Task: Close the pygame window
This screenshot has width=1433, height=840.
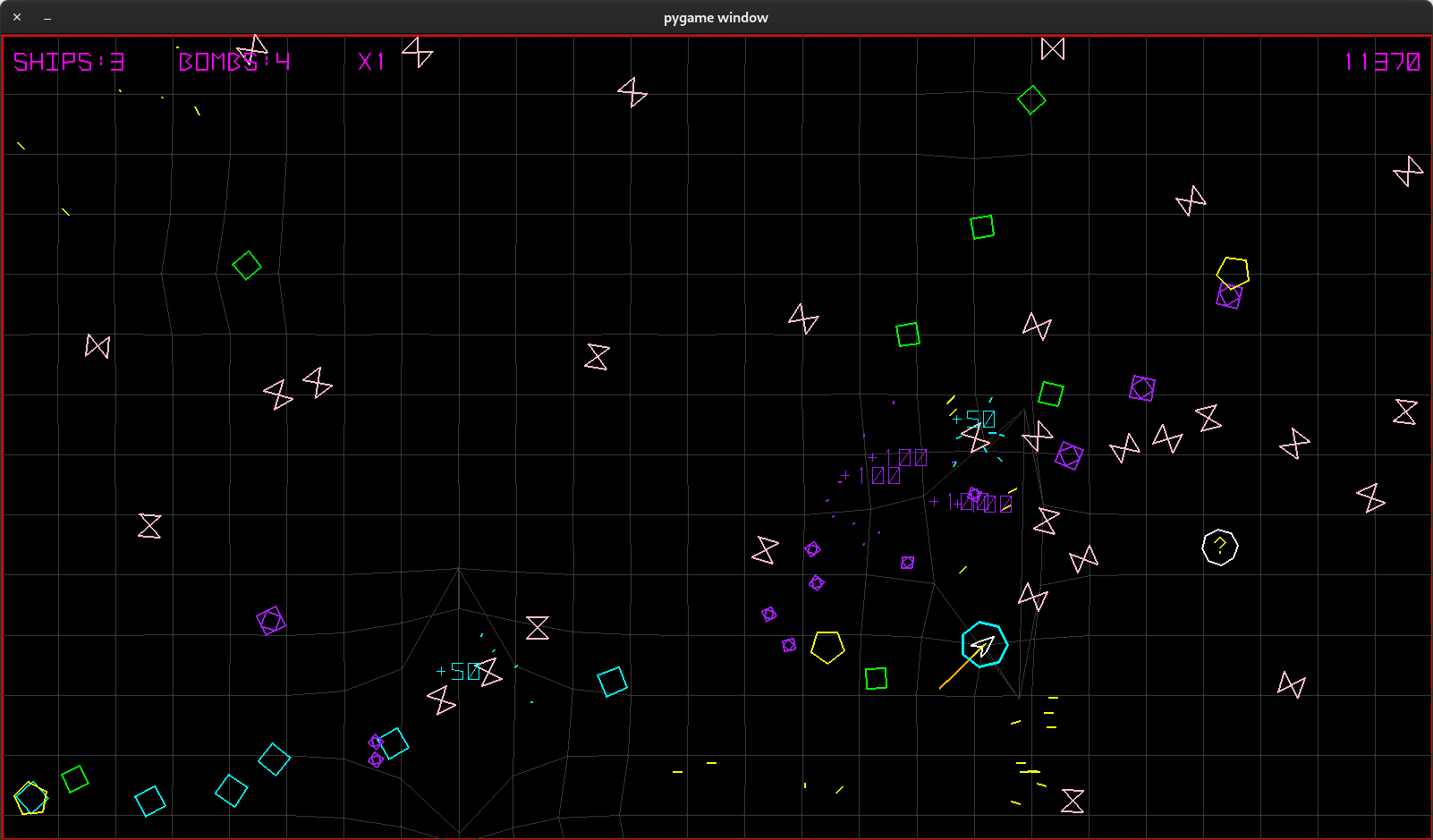Action: pyautogui.click(x=17, y=18)
